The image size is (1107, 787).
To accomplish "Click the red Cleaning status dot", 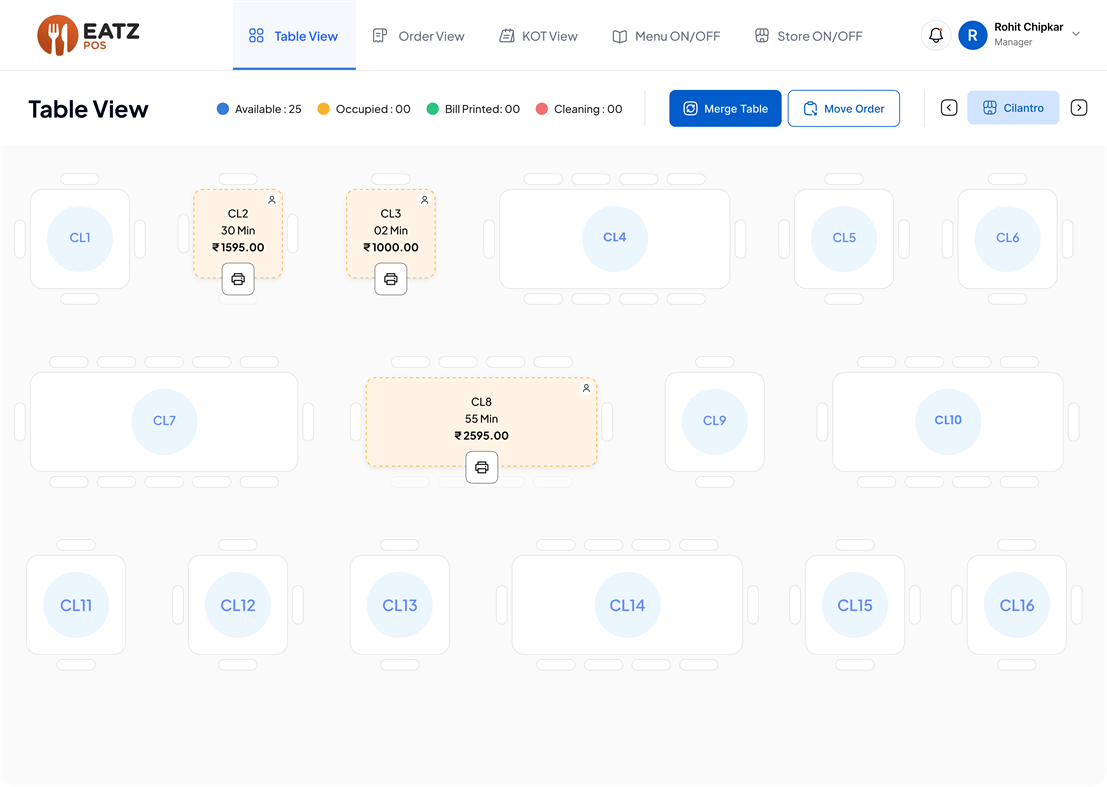I will 541,109.
